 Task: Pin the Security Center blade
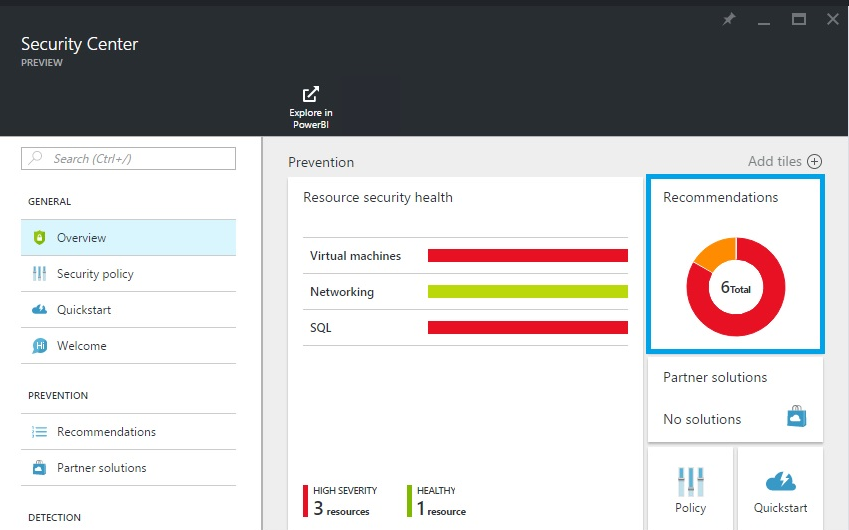[x=729, y=19]
